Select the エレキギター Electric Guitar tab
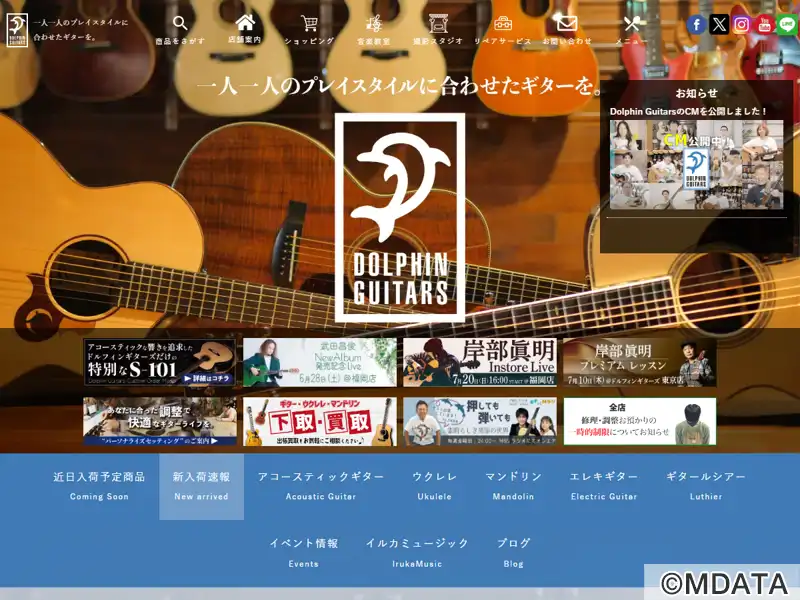800x600 pixels. click(604, 486)
